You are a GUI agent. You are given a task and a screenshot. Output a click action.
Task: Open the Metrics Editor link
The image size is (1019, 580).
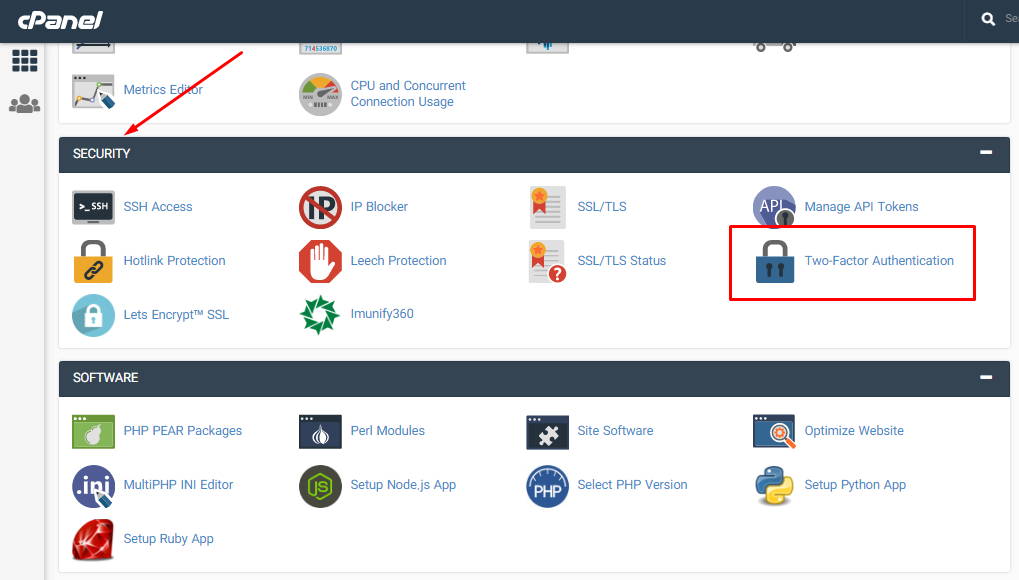[x=163, y=90]
